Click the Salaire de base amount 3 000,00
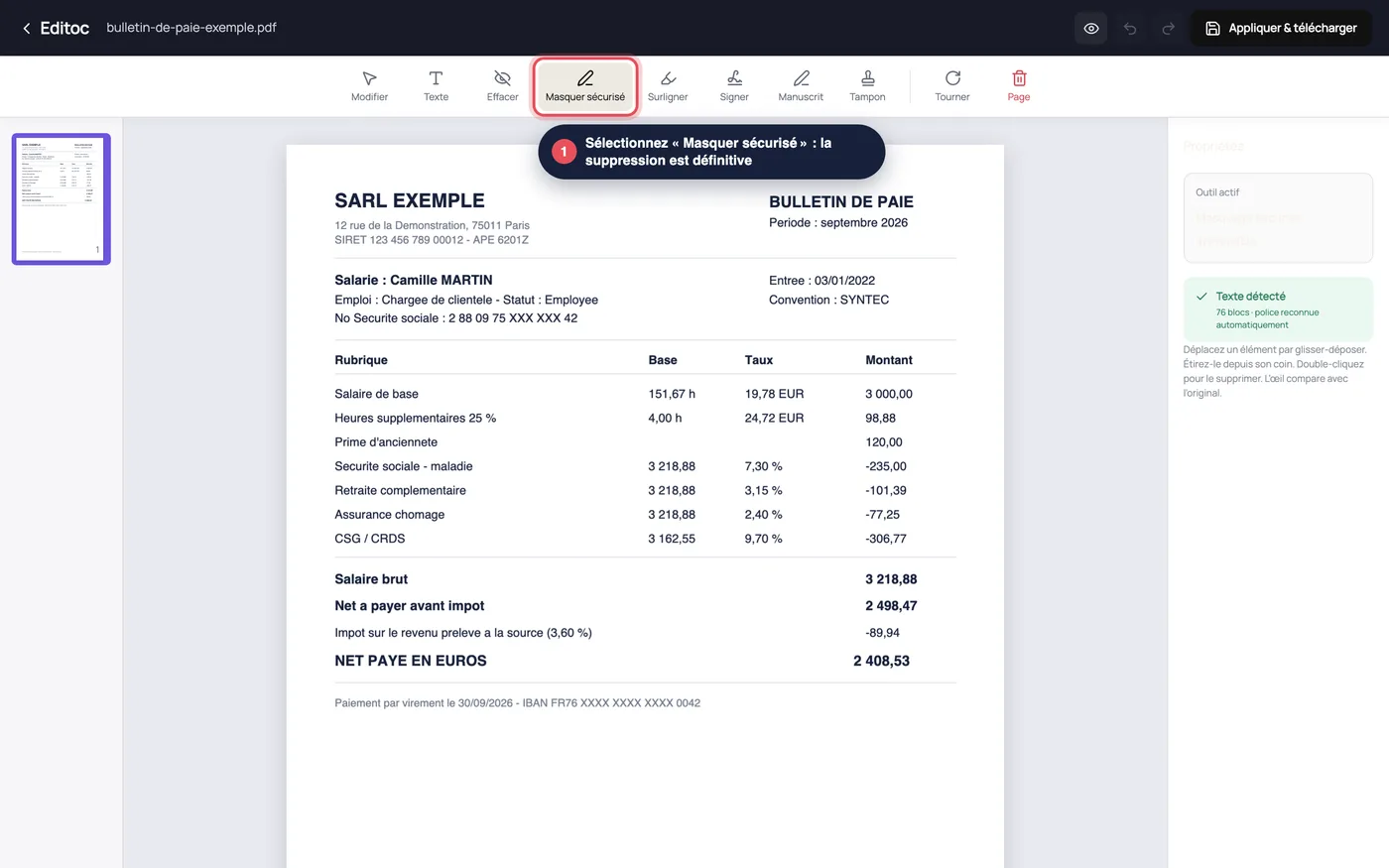Viewport: 1389px width, 868px height. (x=889, y=394)
